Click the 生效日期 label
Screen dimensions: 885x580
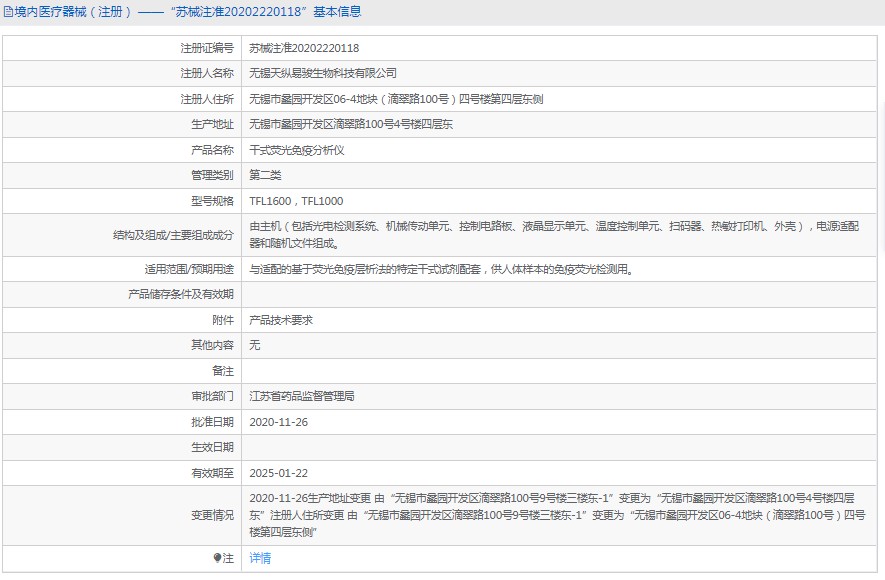click(x=212, y=447)
